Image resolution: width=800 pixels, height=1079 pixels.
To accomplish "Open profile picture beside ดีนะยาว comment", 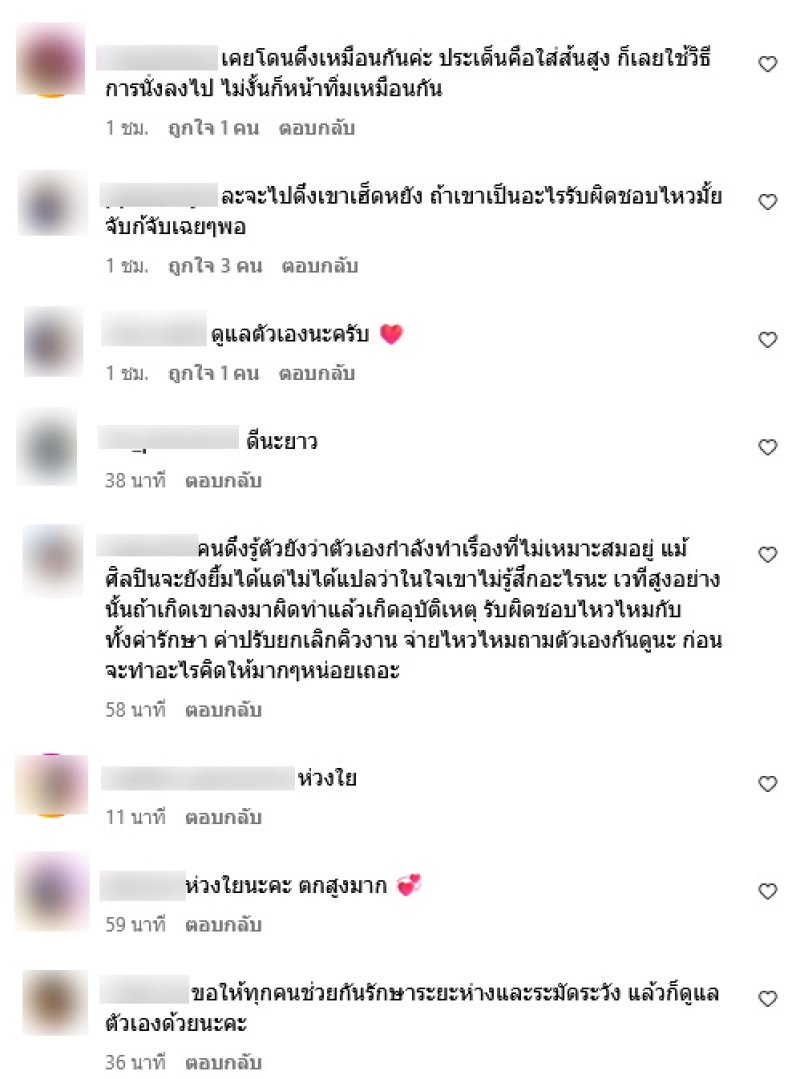I will point(47,447).
